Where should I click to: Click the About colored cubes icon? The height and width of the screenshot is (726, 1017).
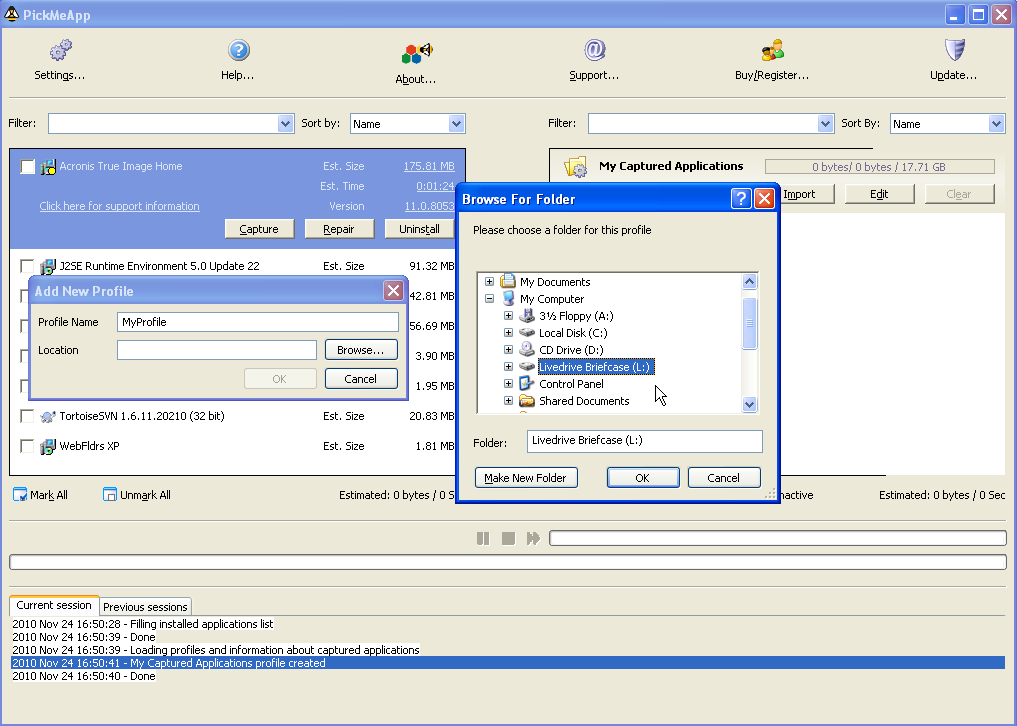click(x=416, y=53)
